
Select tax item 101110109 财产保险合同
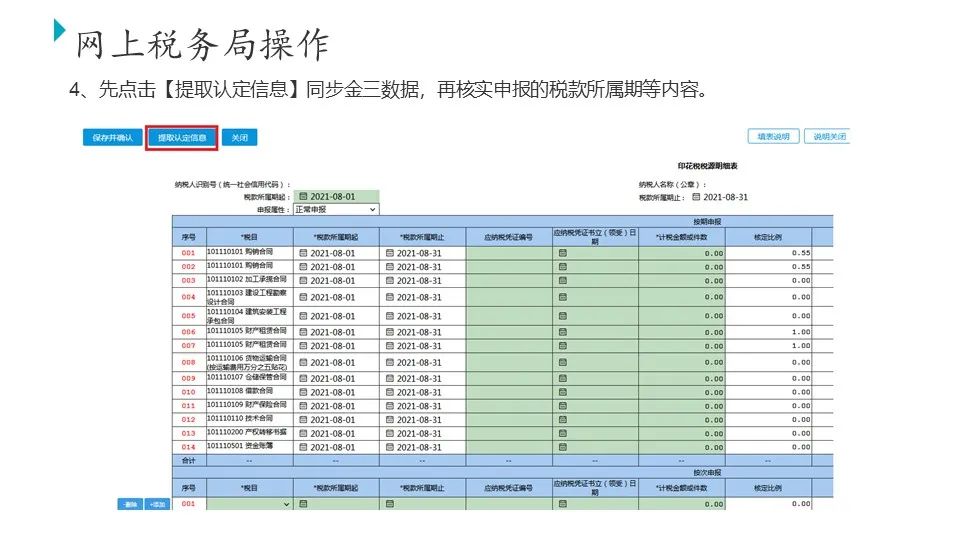pos(247,405)
